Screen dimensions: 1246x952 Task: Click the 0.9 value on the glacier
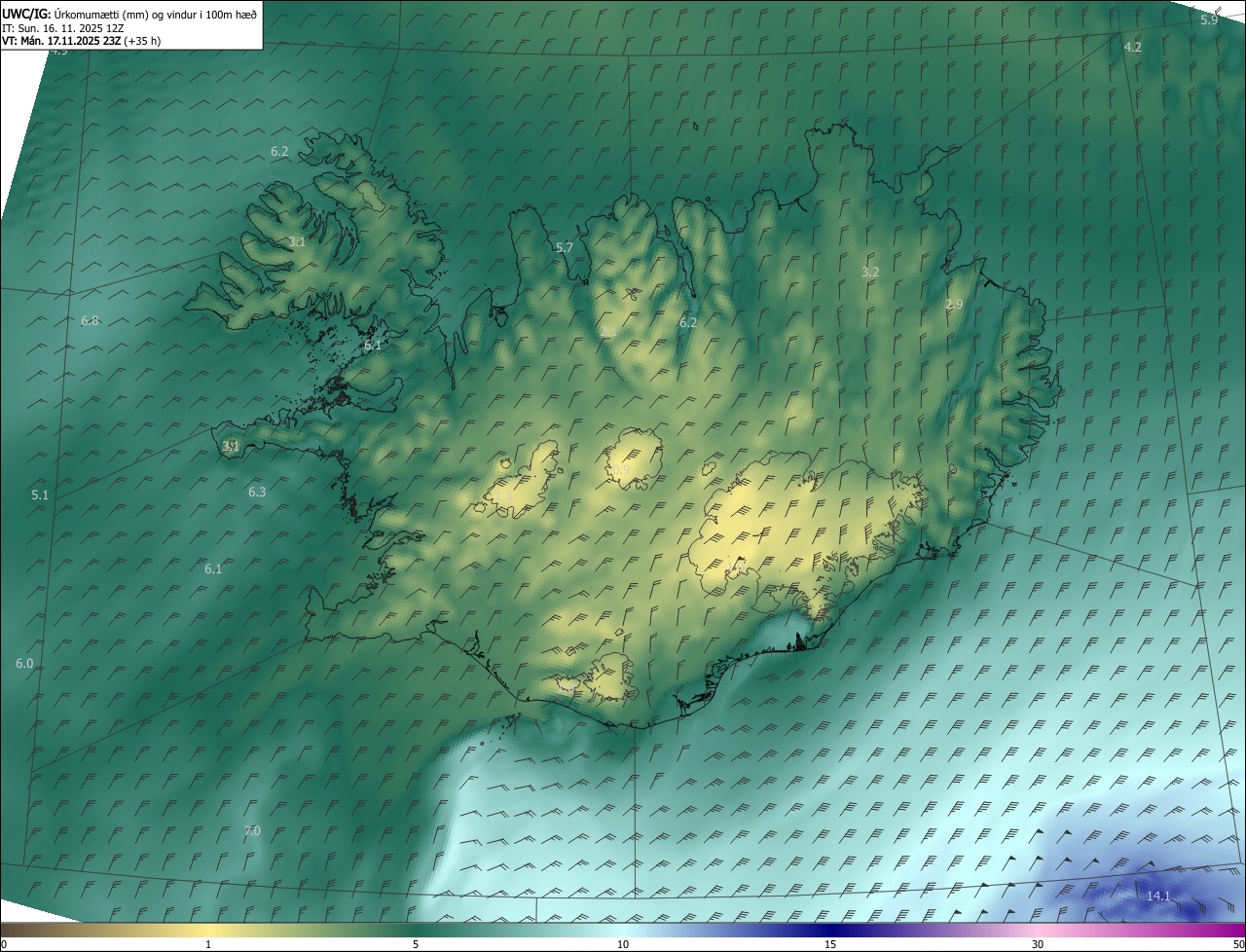click(621, 471)
